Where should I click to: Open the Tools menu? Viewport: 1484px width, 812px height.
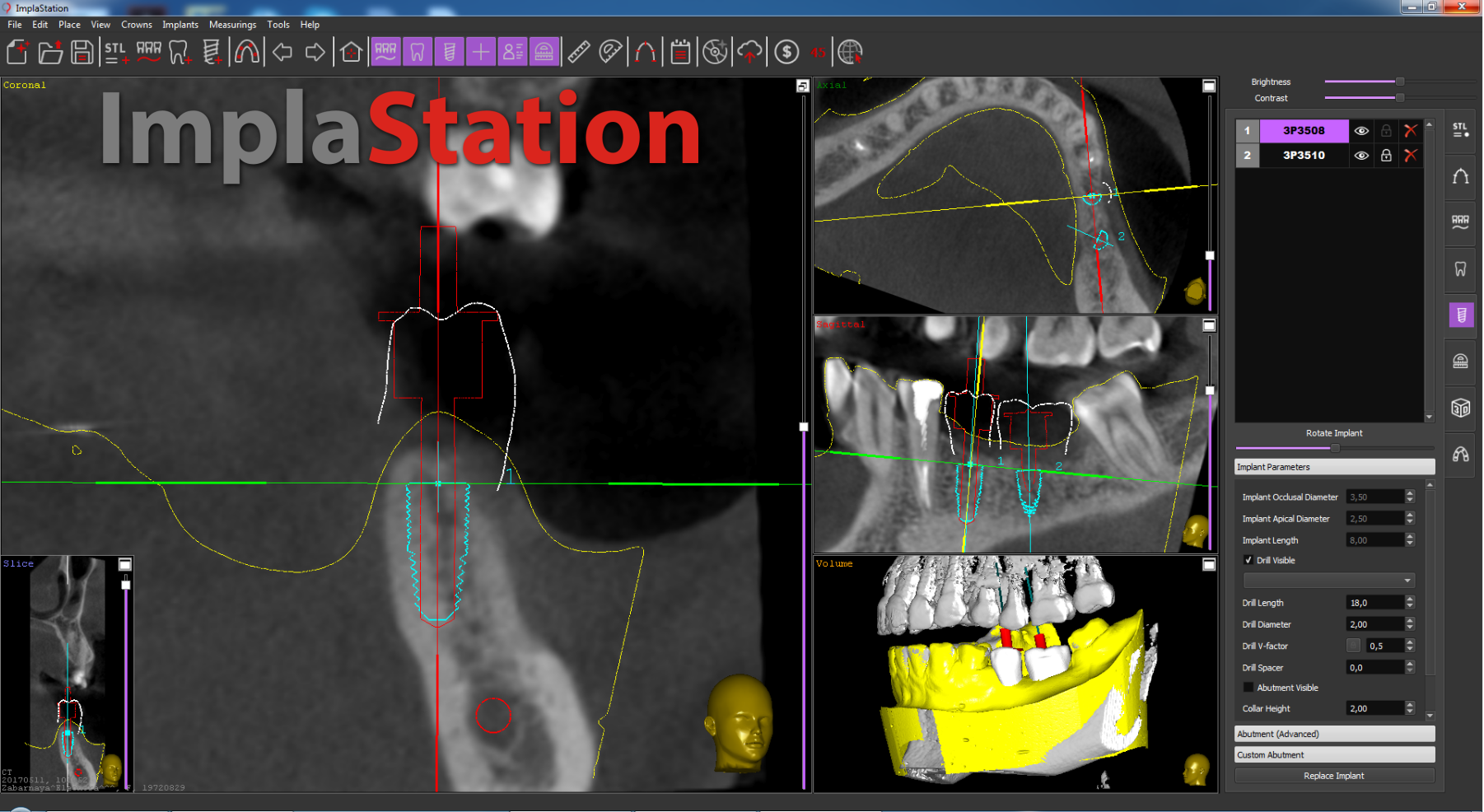tap(278, 25)
